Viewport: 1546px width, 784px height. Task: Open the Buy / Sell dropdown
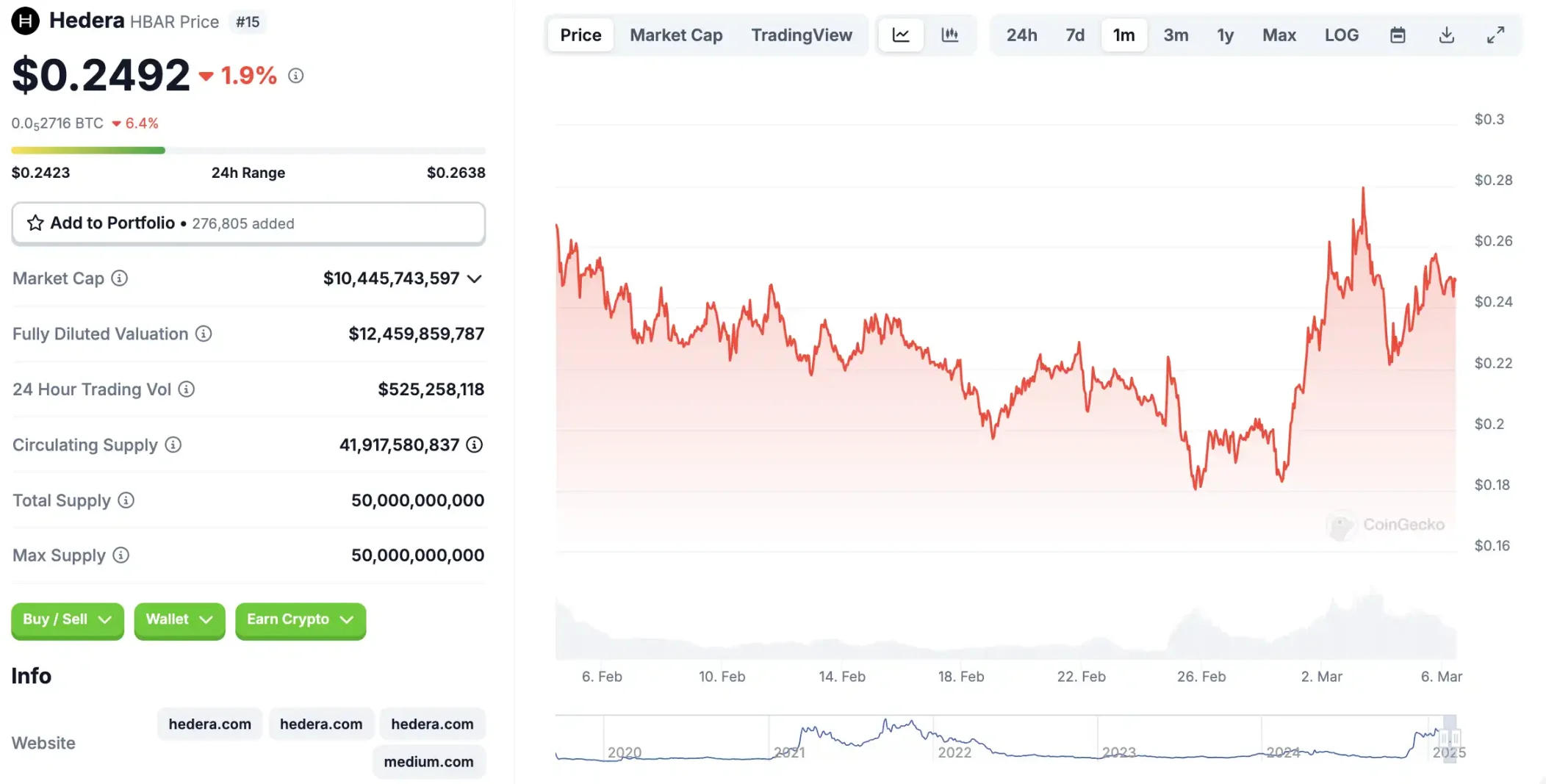(x=67, y=619)
